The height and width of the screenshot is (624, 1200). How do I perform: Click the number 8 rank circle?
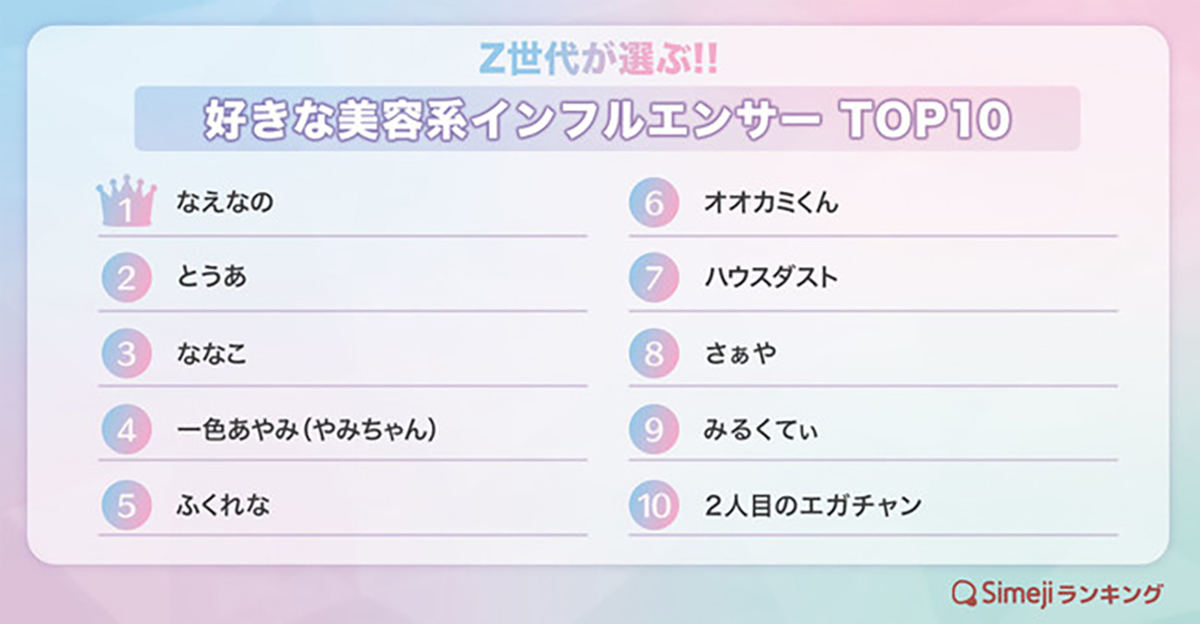click(x=654, y=354)
